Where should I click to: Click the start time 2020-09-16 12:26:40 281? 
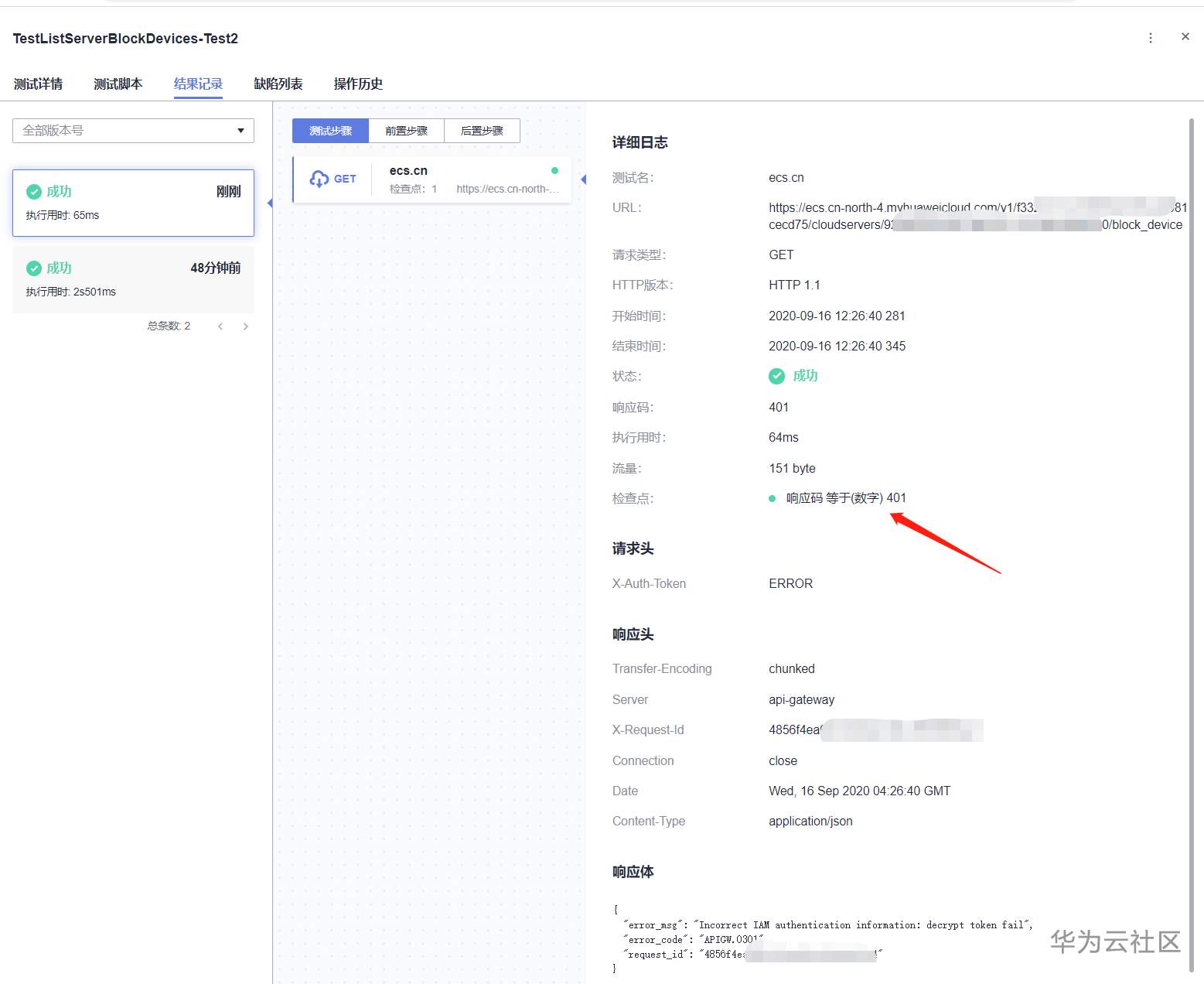pyautogui.click(x=837, y=316)
